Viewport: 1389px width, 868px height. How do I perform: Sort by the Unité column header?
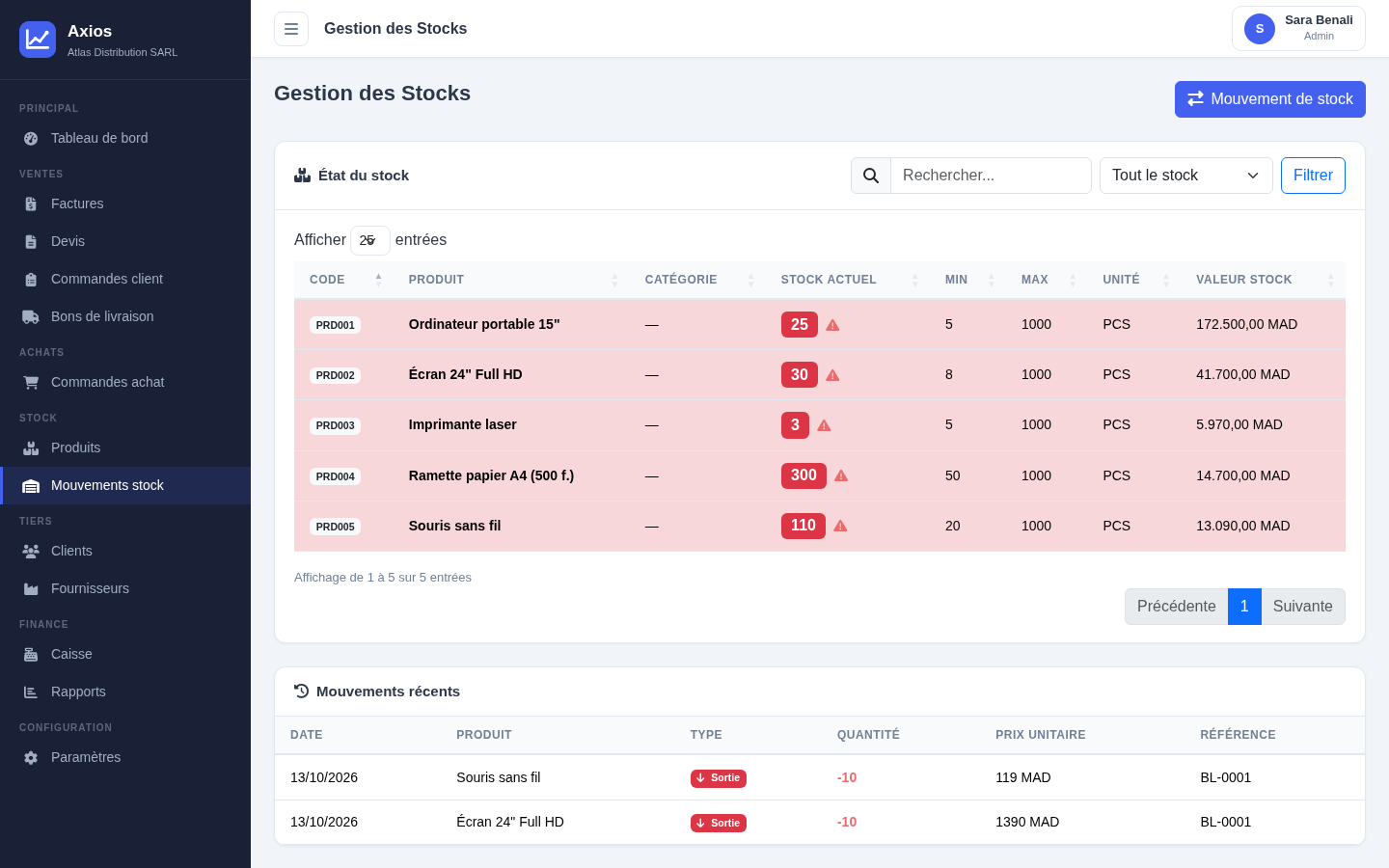tap(1134, 280)
